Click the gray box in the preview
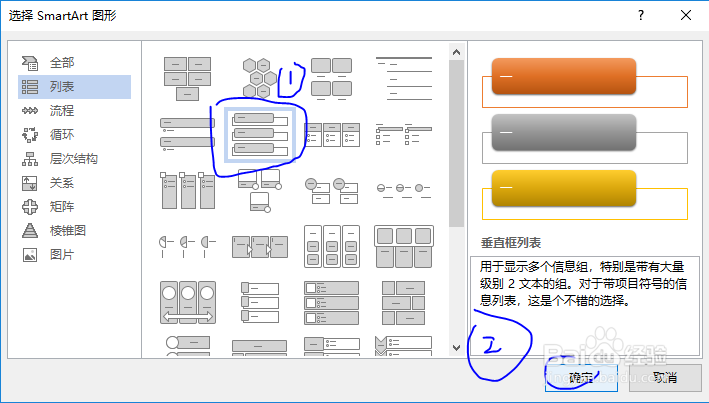Image resolution: width=709 pixels, height=403 pixels. point(564,132)
